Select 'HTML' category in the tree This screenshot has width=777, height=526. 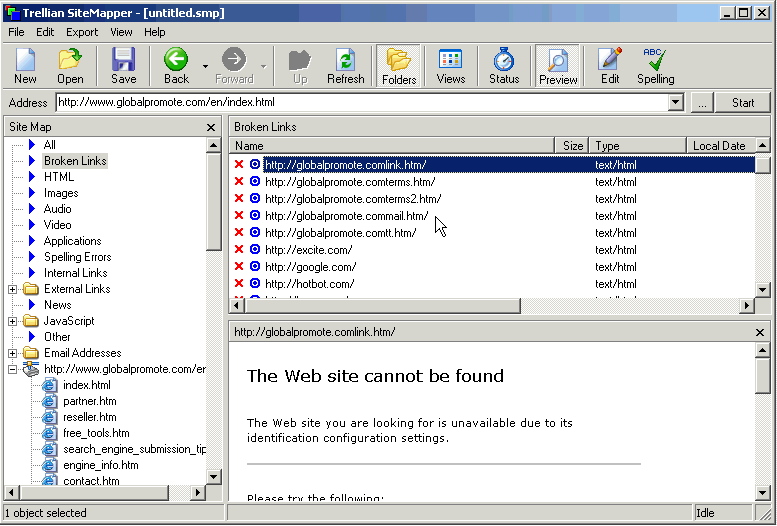(58, 177)
